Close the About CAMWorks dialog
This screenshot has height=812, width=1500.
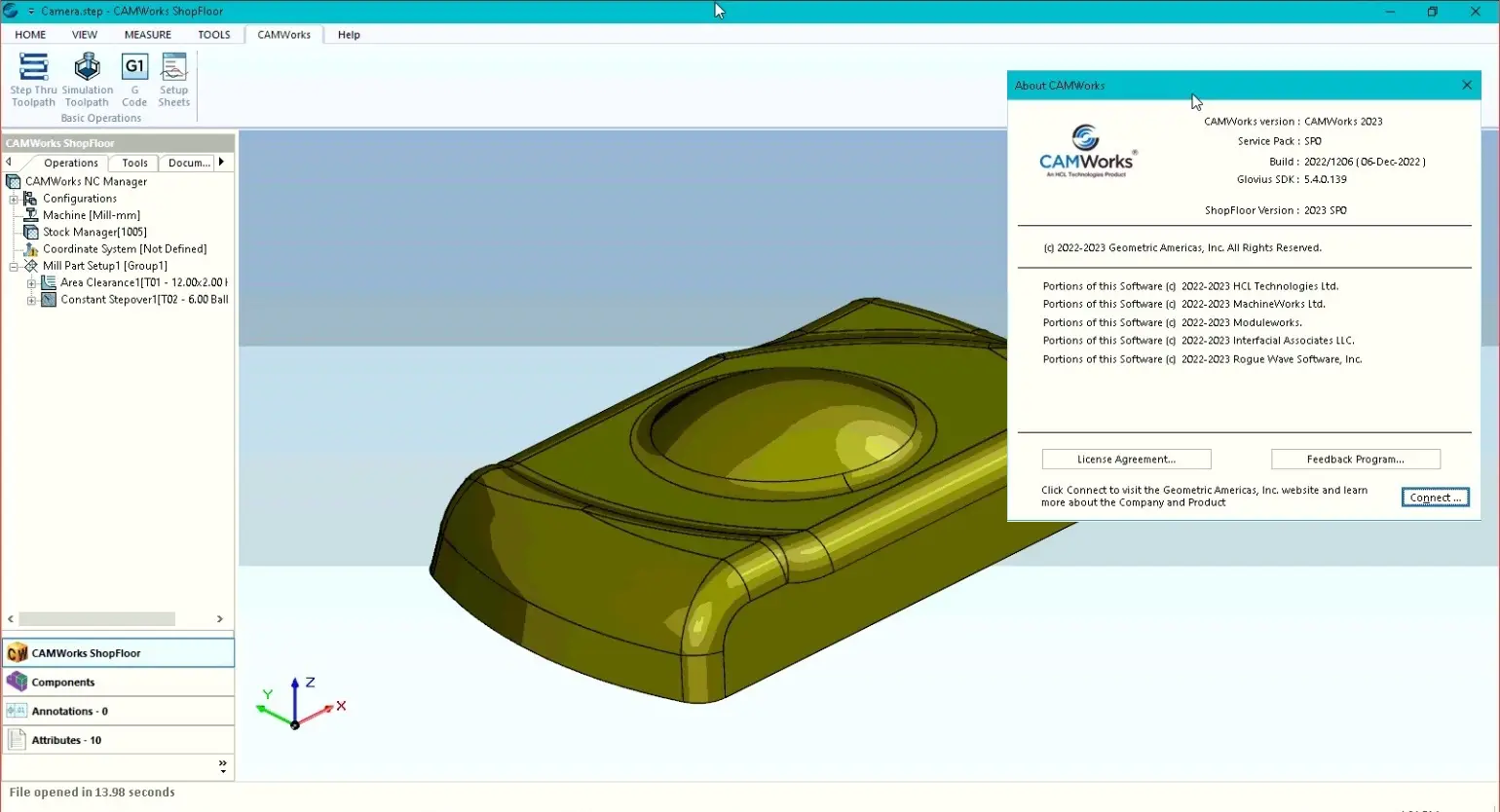[x=1467, y=85]
